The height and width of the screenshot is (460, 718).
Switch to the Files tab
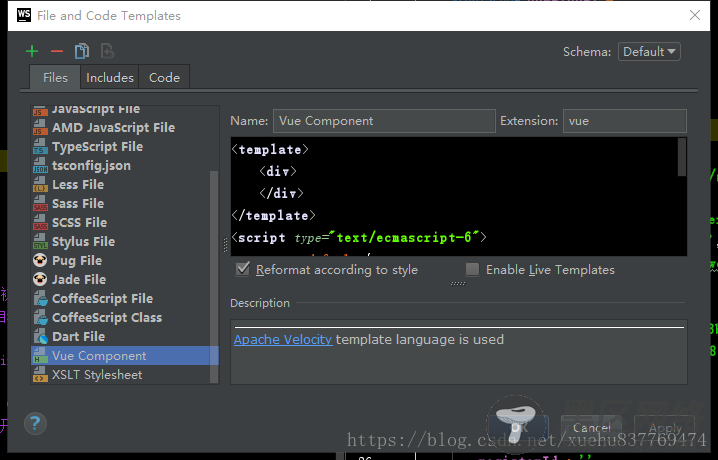tap(55, 77)
